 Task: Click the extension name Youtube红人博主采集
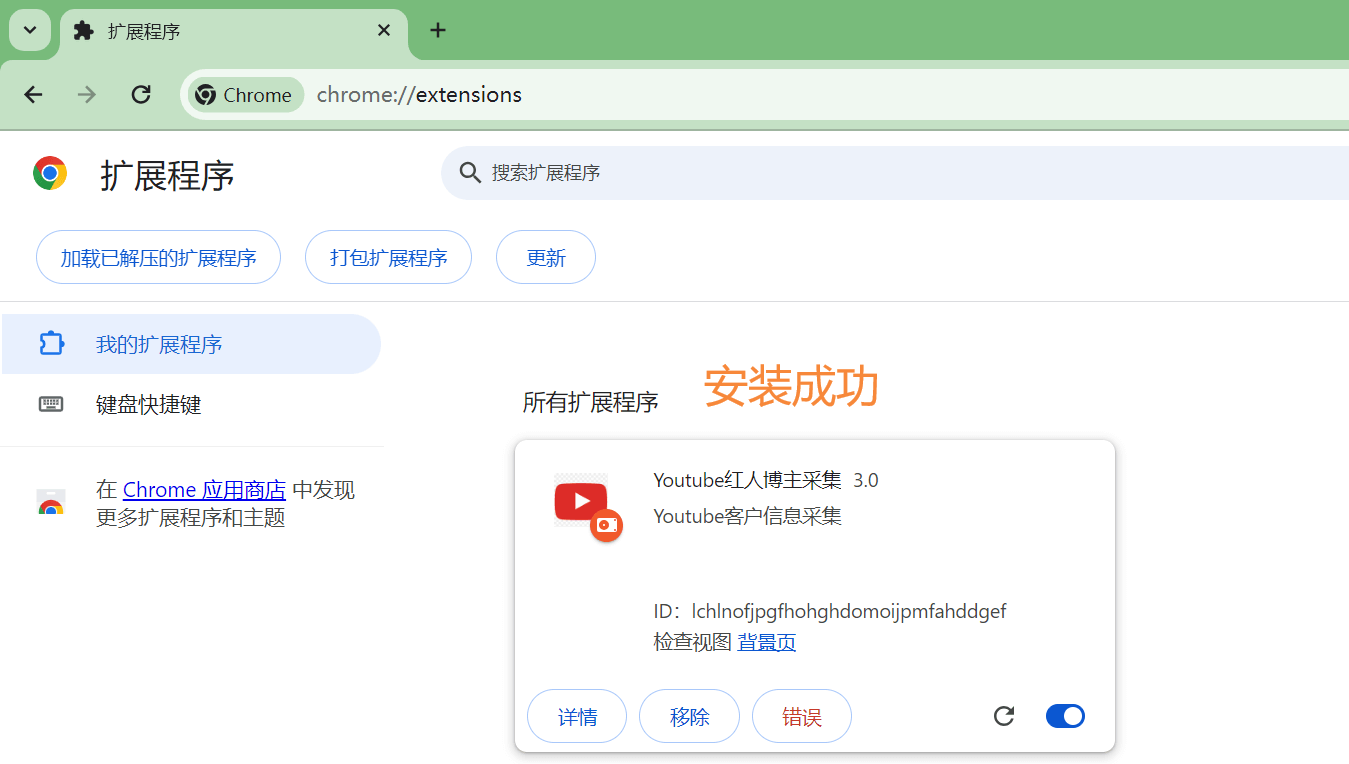tap(747, 480)
